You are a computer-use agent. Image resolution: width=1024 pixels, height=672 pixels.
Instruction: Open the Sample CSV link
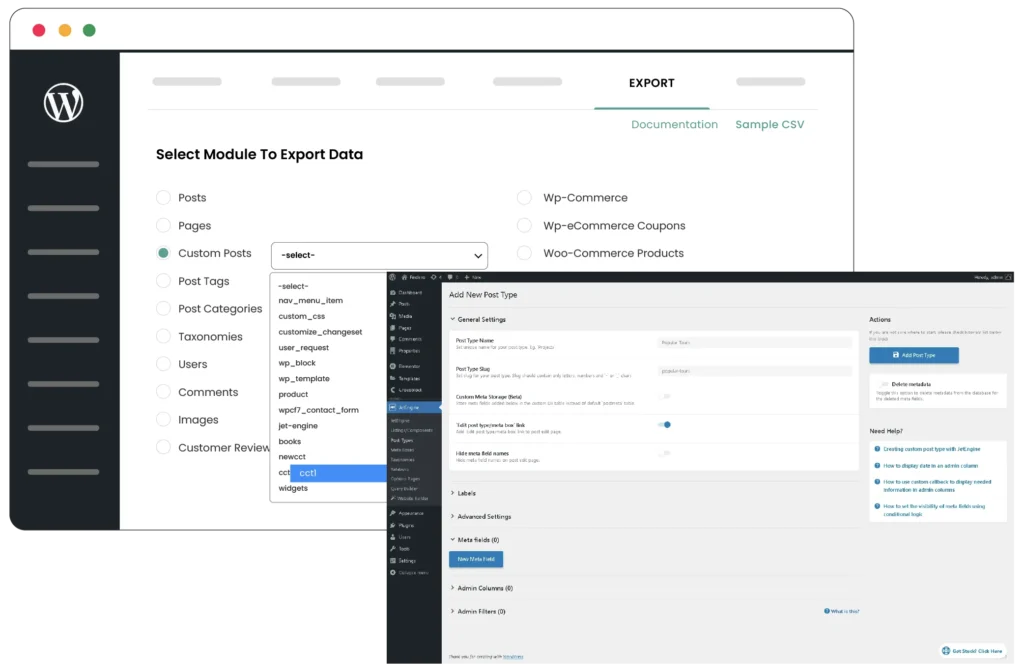[x=769, y=125]
